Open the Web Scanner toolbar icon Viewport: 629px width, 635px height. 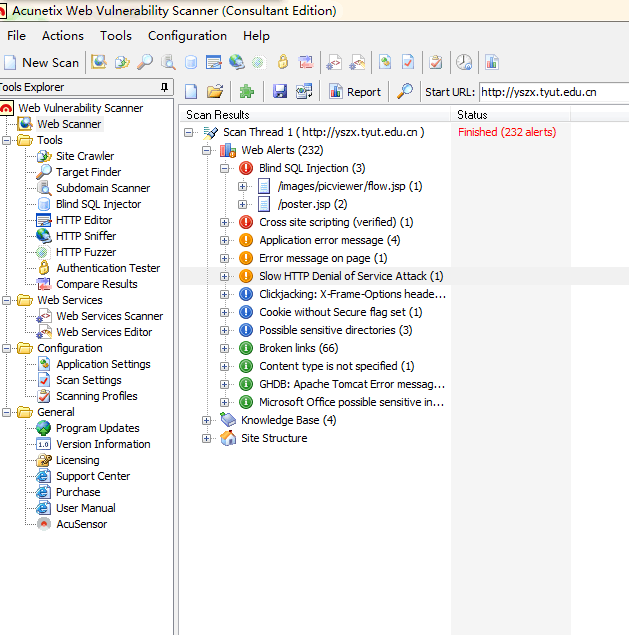99,62
